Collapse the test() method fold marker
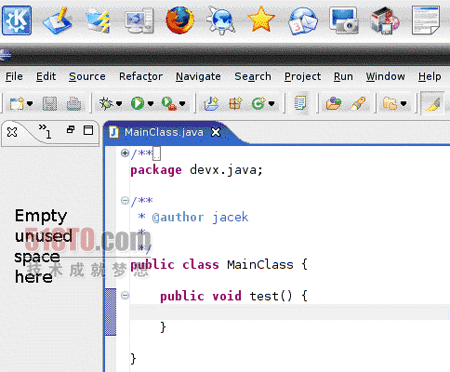Image resolution: width=450 pixels, height=372 pixels. 125,295
